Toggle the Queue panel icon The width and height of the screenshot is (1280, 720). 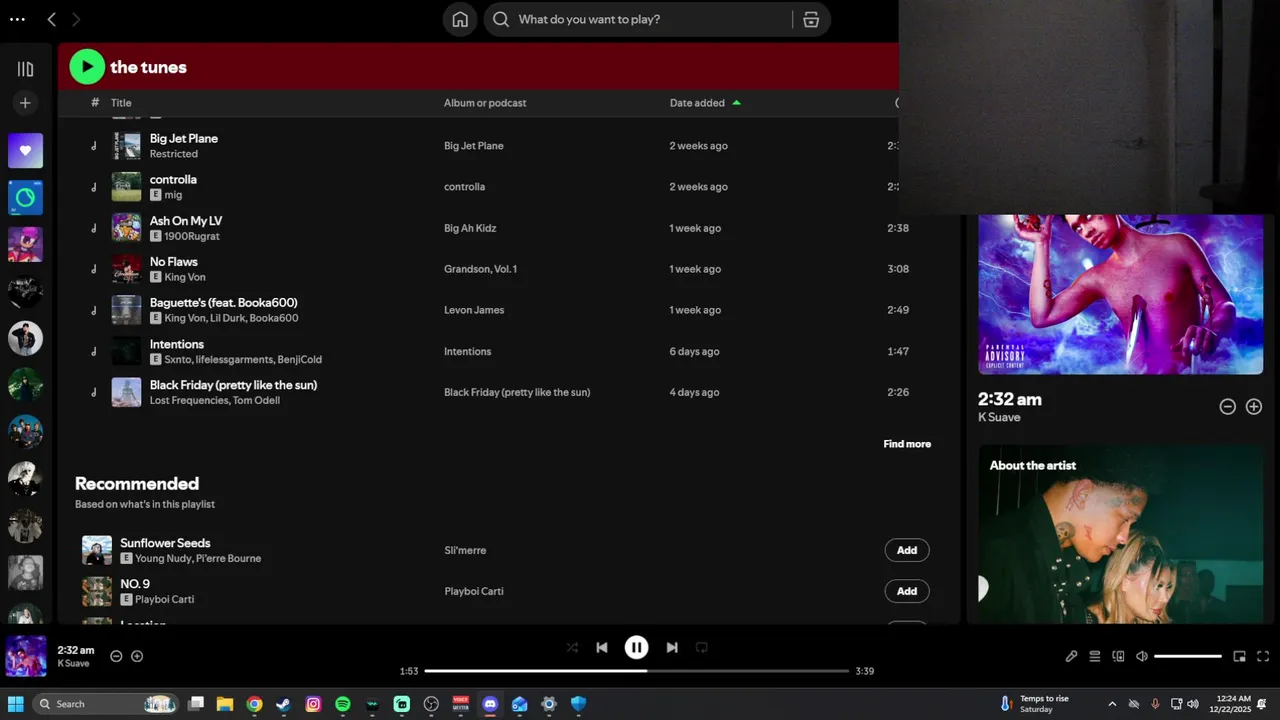(1095, 656)
